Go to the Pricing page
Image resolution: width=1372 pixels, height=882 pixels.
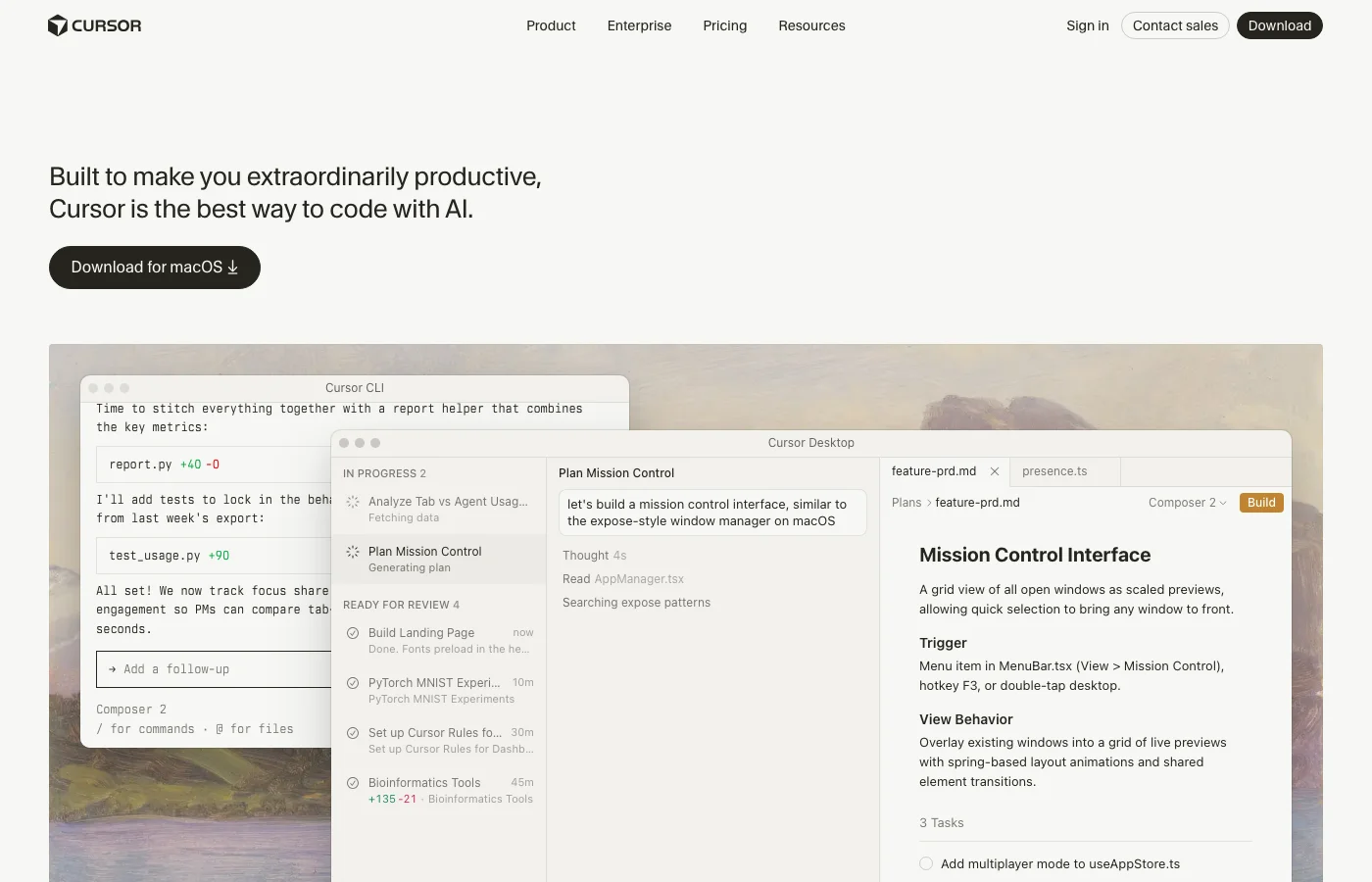click(725, 25)
